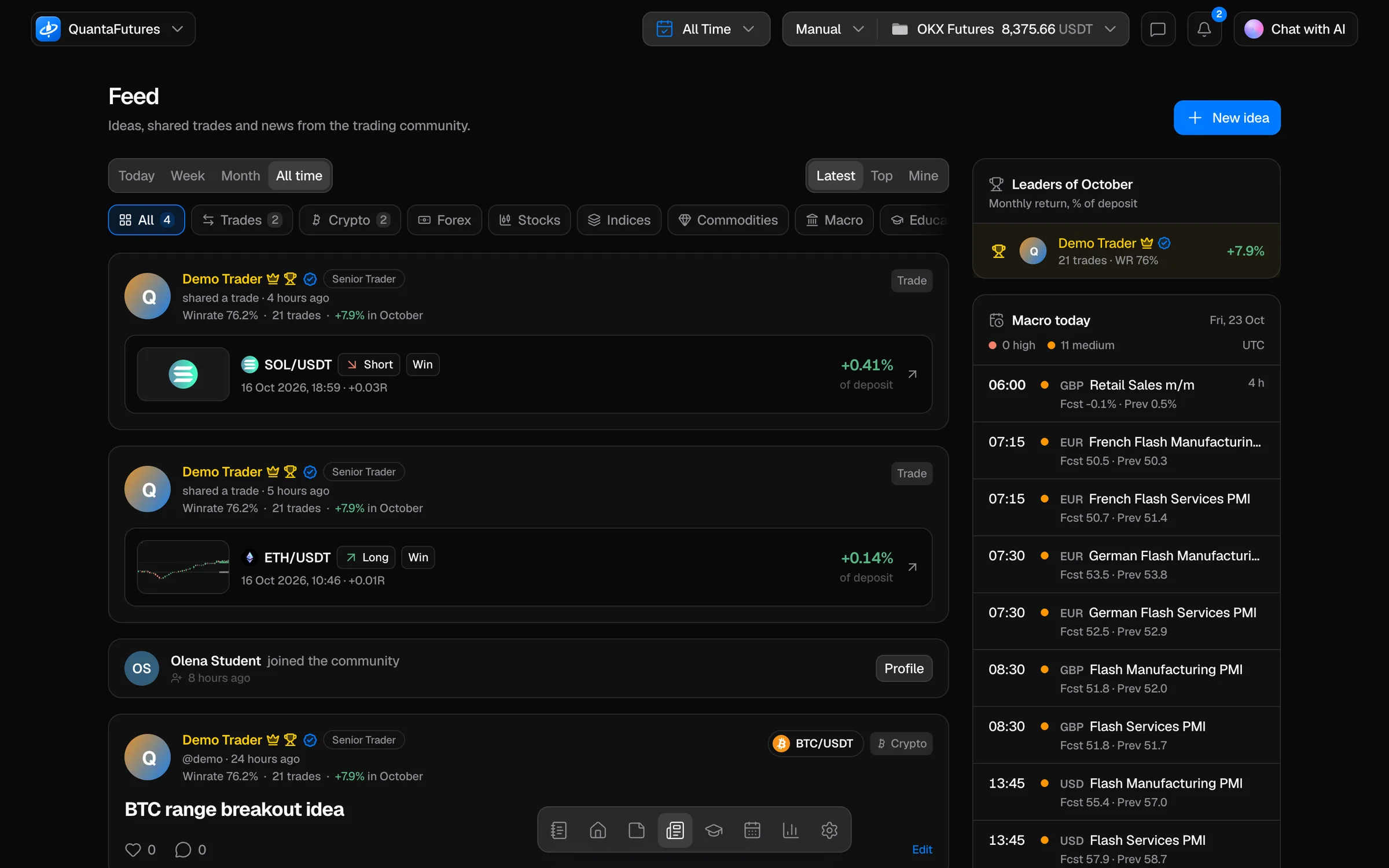Edit the BTC range breakout idea
1389x868 pixels.
coord(922,849)
